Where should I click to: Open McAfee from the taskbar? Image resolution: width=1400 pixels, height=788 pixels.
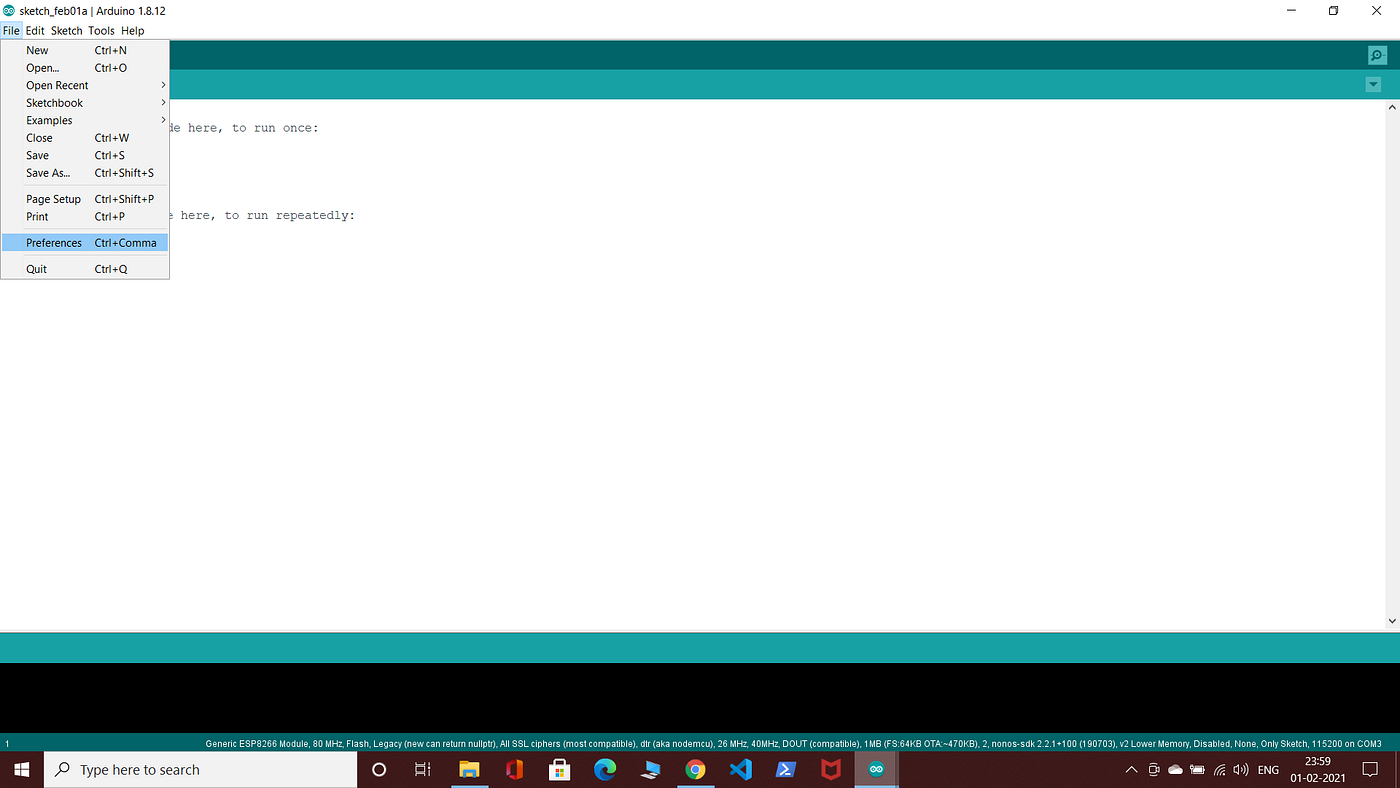[831, 770]
